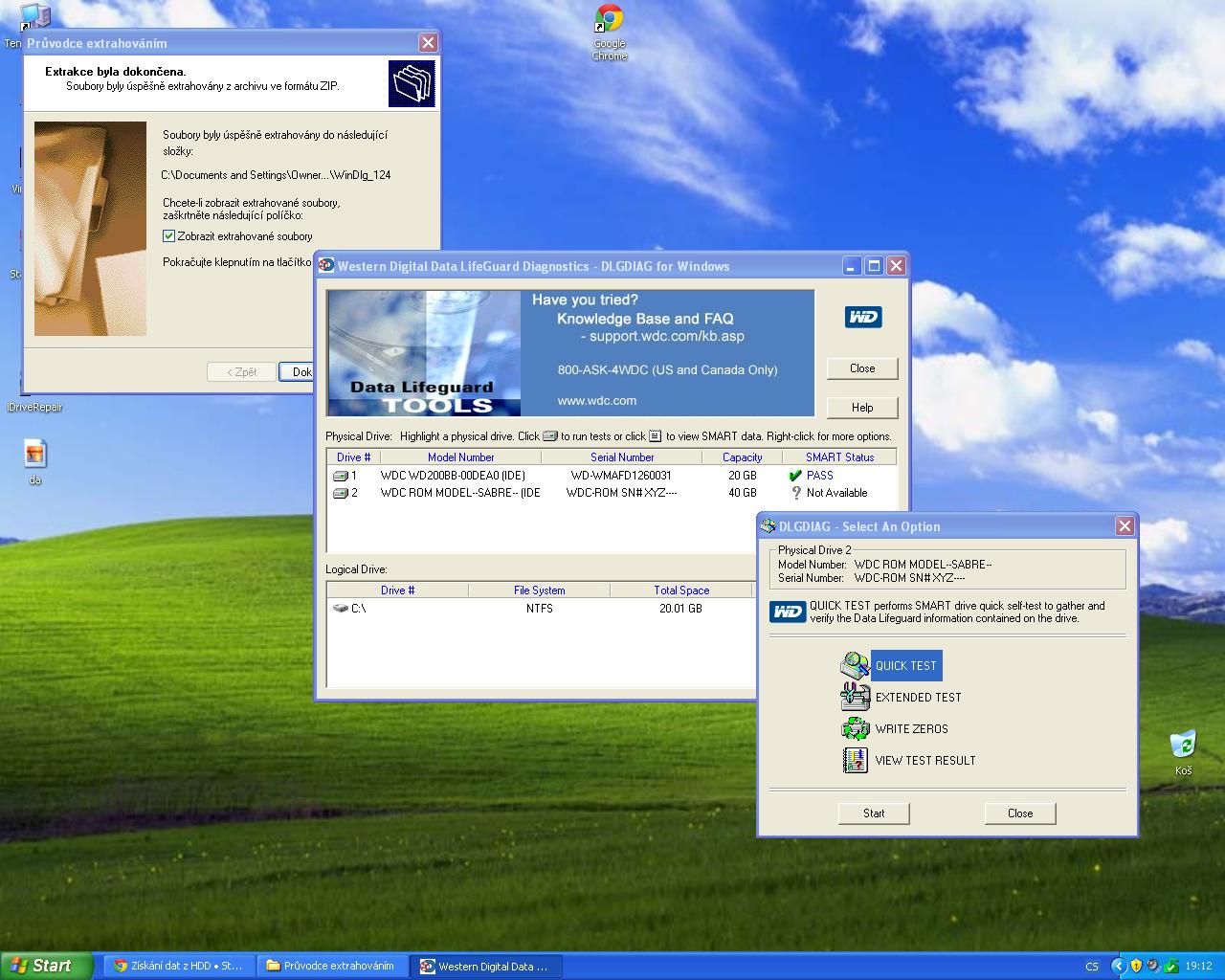Sort by 'Capacity' column header
The image size is (1225, 980).
coord(742,457)
